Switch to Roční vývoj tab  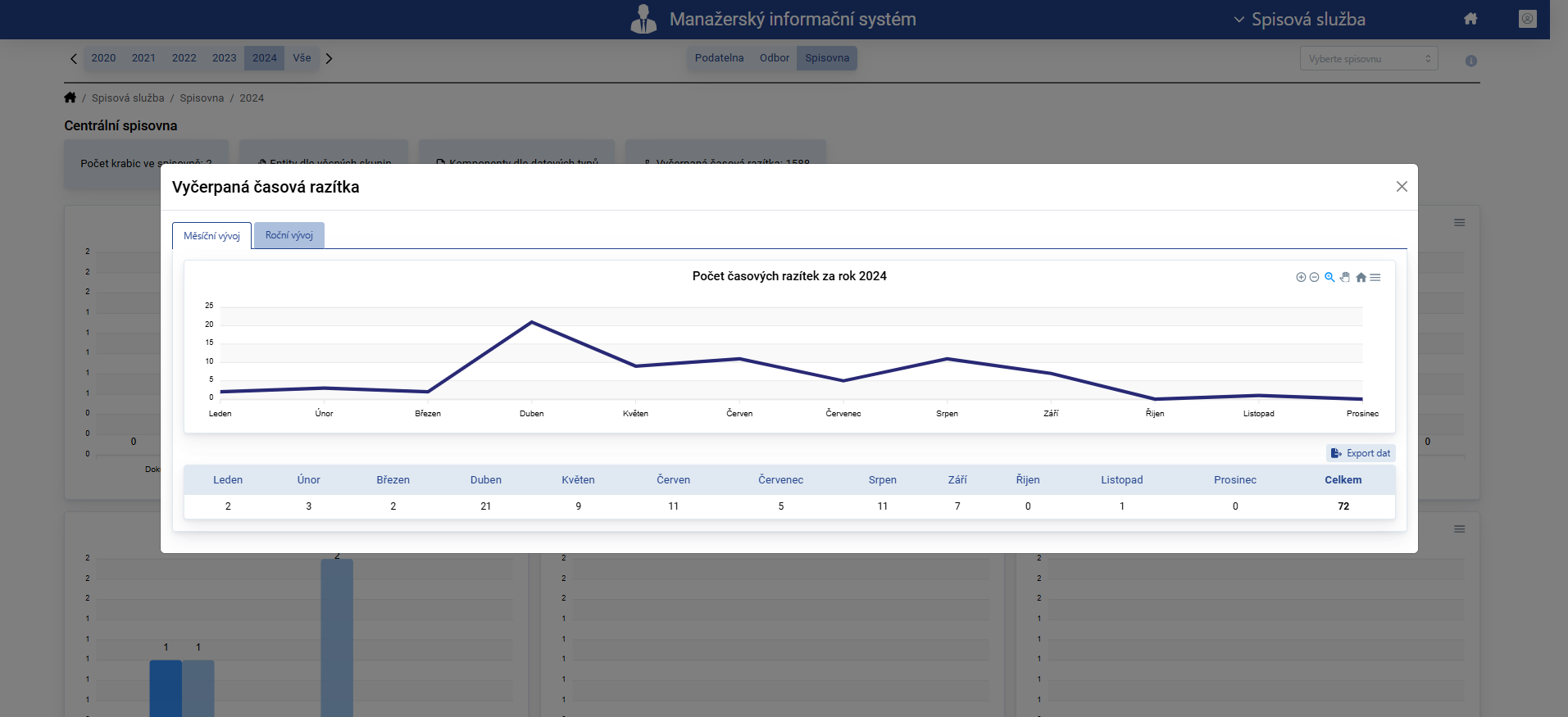click(x=289, y=235)
